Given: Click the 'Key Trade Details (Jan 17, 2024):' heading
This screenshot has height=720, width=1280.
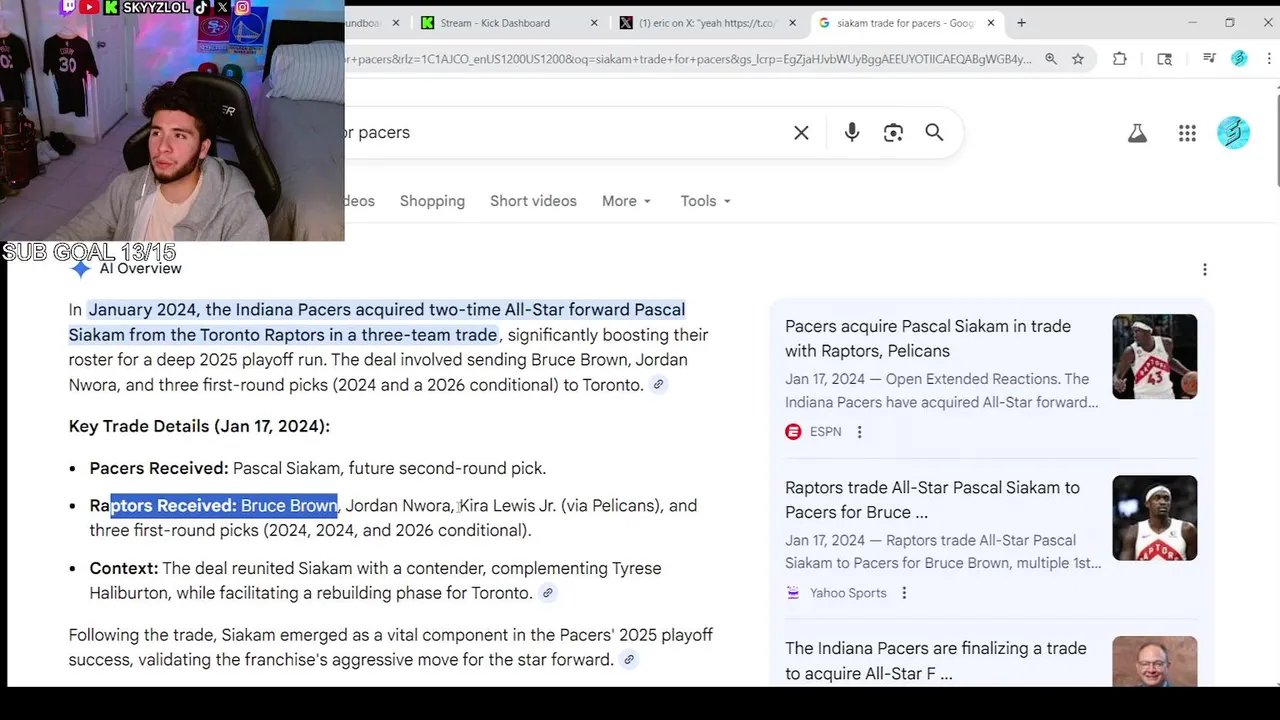Looking at the screenshot, I should point(199,426).
